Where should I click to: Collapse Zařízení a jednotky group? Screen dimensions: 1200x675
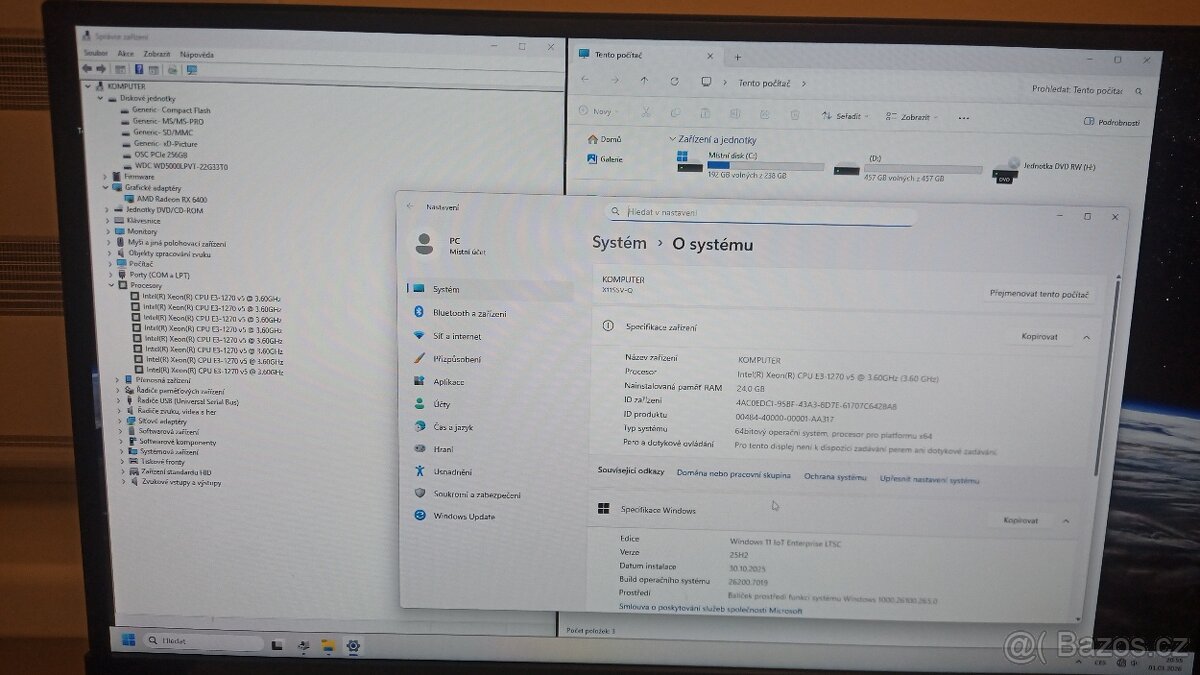[672, 140]
